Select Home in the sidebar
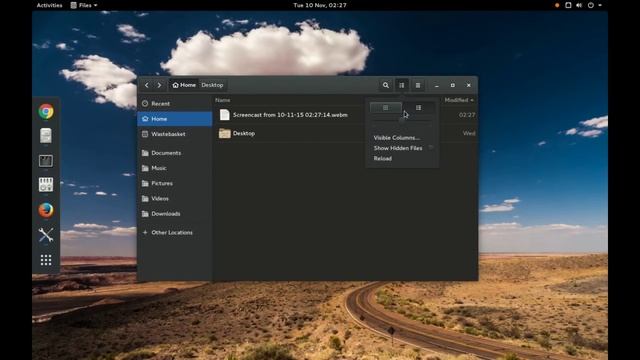The image size is (640, 360). pos(175,119)
